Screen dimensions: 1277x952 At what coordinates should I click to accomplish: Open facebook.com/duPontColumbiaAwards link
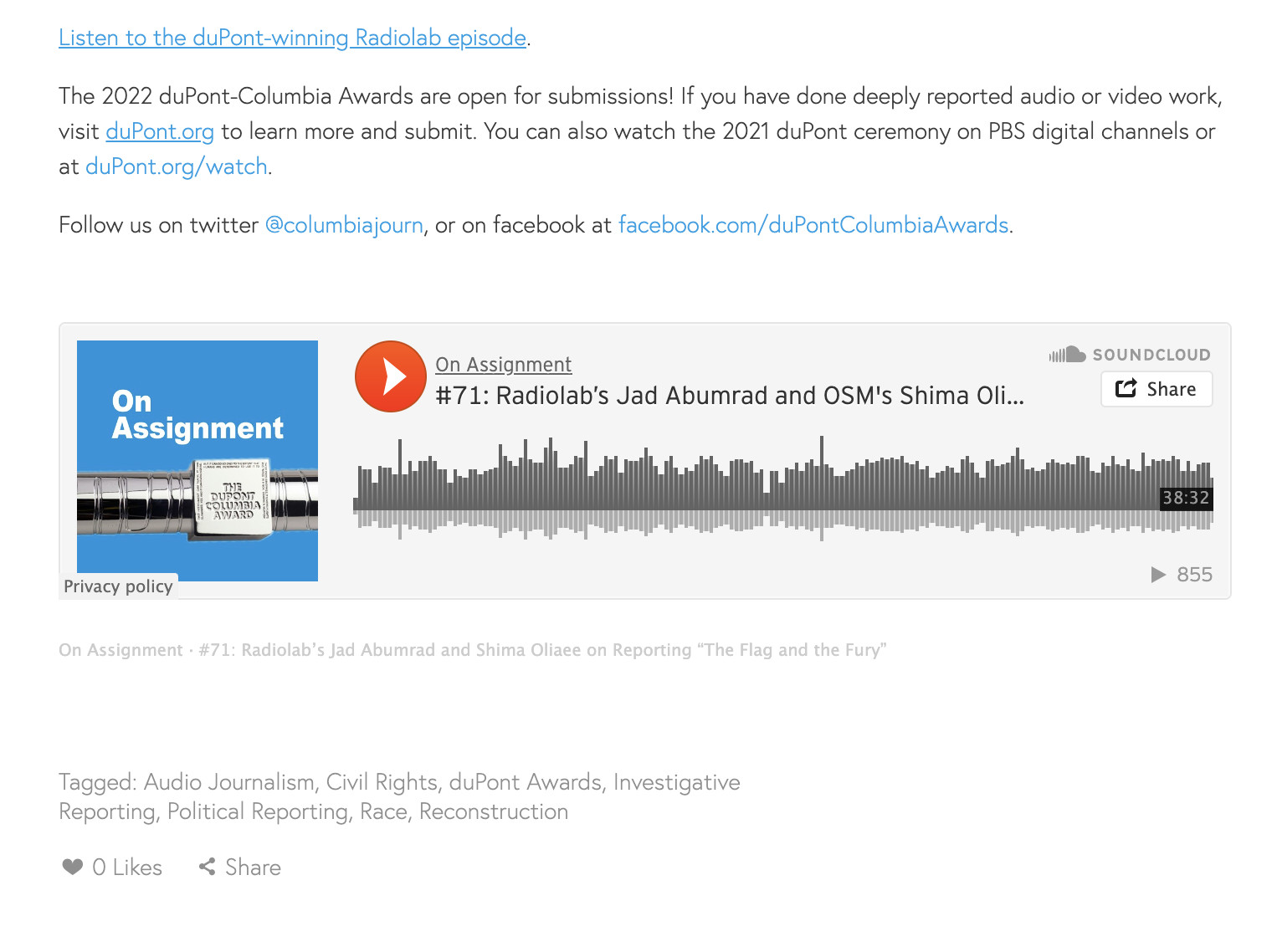tap(813, 225)
